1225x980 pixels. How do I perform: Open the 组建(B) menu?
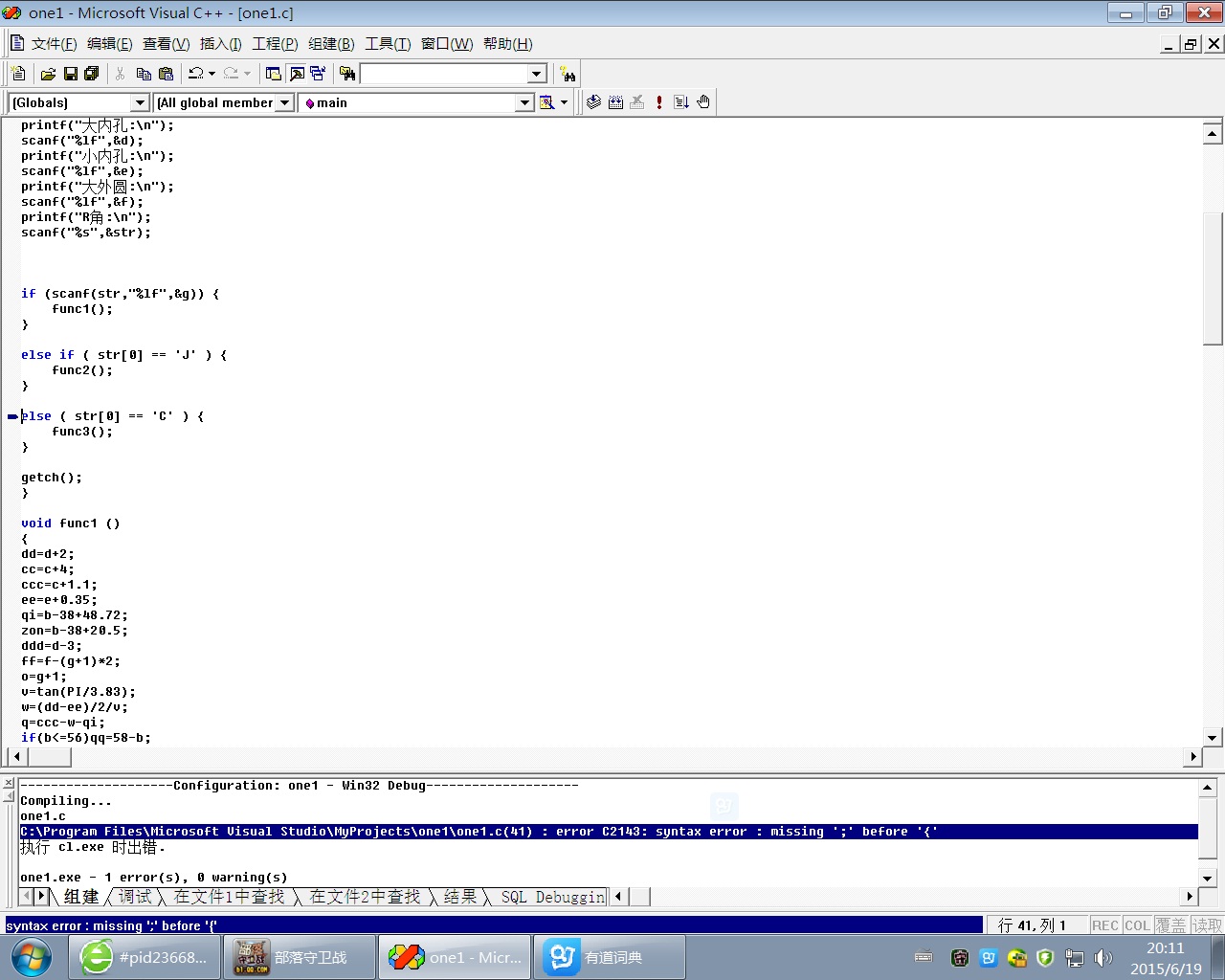pyautogui.click(x=331, y=44)
